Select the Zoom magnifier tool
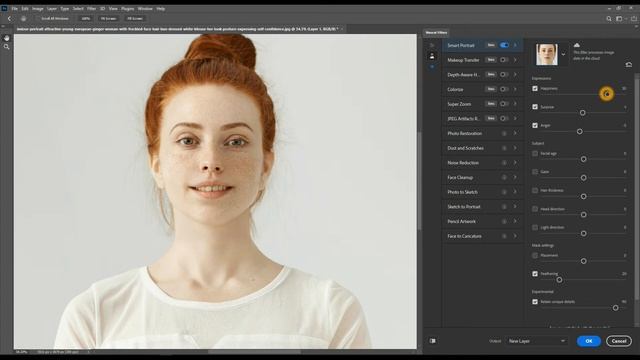 (7, 47)
